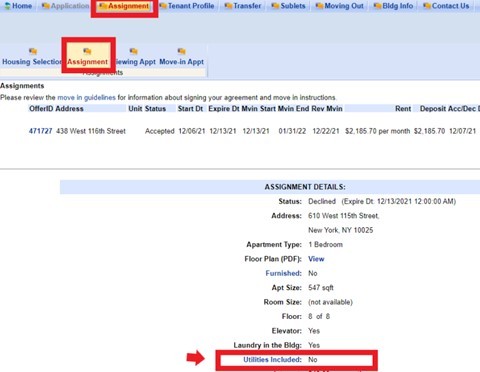Click the address 438 West 116th Street
The height and width of the screenshot is (372, 480).
pyautogui.click(x=91, y=131)
